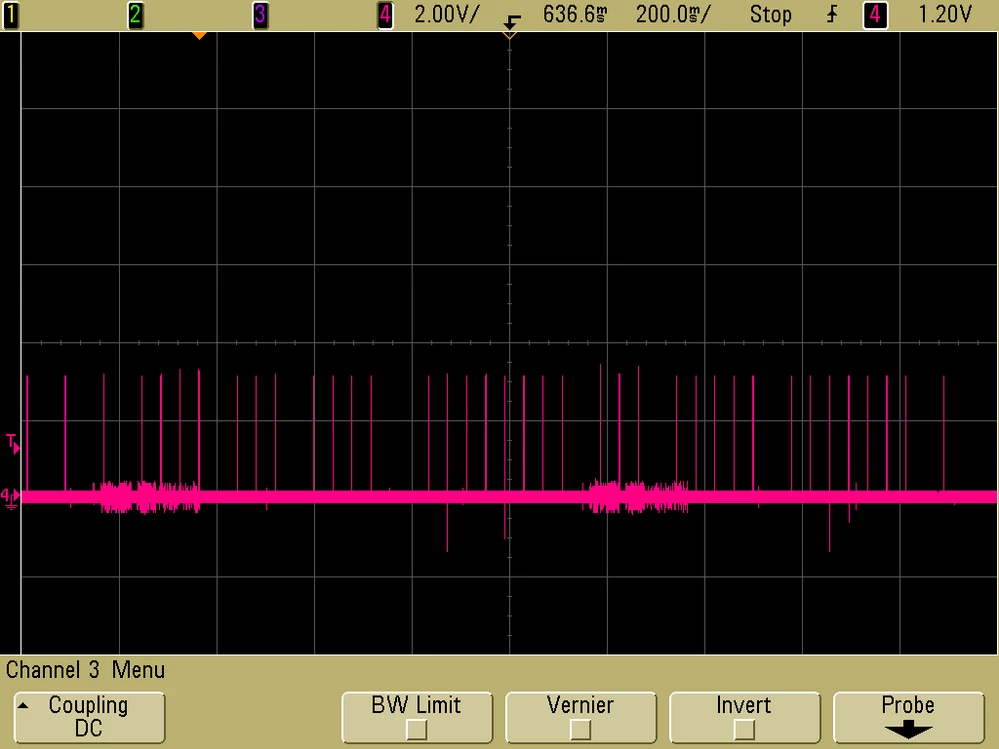Image resolution: width=999 pixels, height=749 pixels.
Task: Click the Stop run status
Action: pos(771,14)
